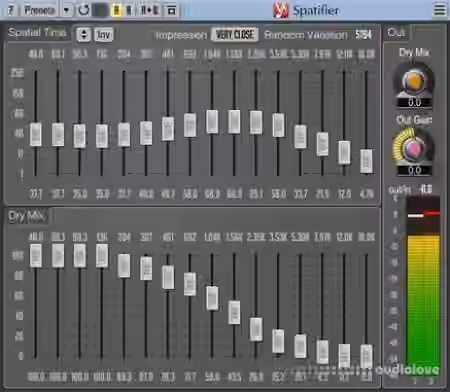Click the up-down stepper next to Spatial Time
The image size is (450, 392).
(83, 34)
